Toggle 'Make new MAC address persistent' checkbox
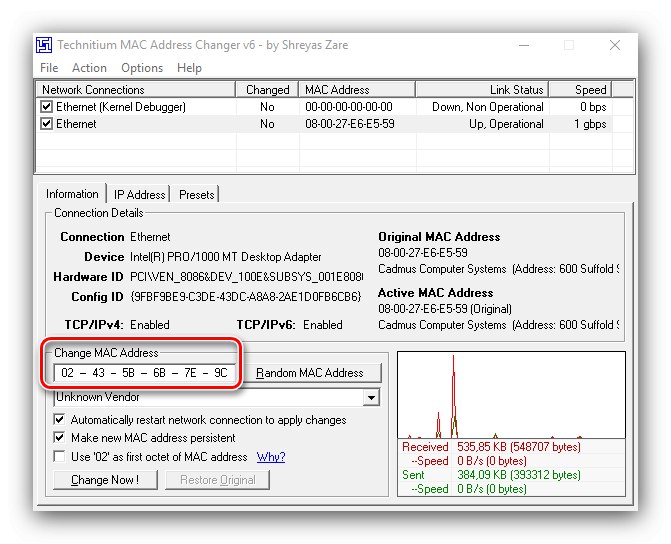This screenshot has width=671, height=544. 59,438
